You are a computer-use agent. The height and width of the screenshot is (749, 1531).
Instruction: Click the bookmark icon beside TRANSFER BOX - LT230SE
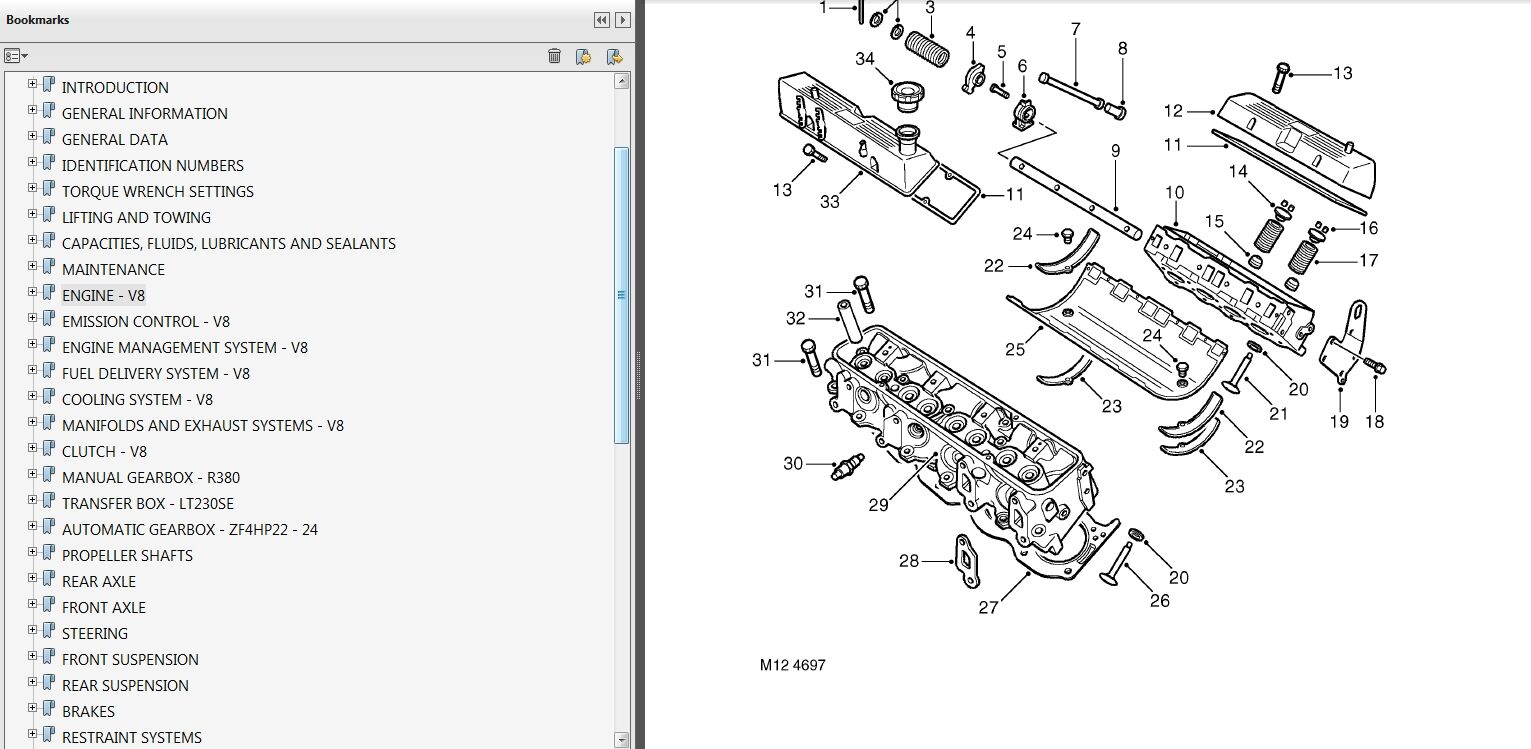[x=48, y=501]
